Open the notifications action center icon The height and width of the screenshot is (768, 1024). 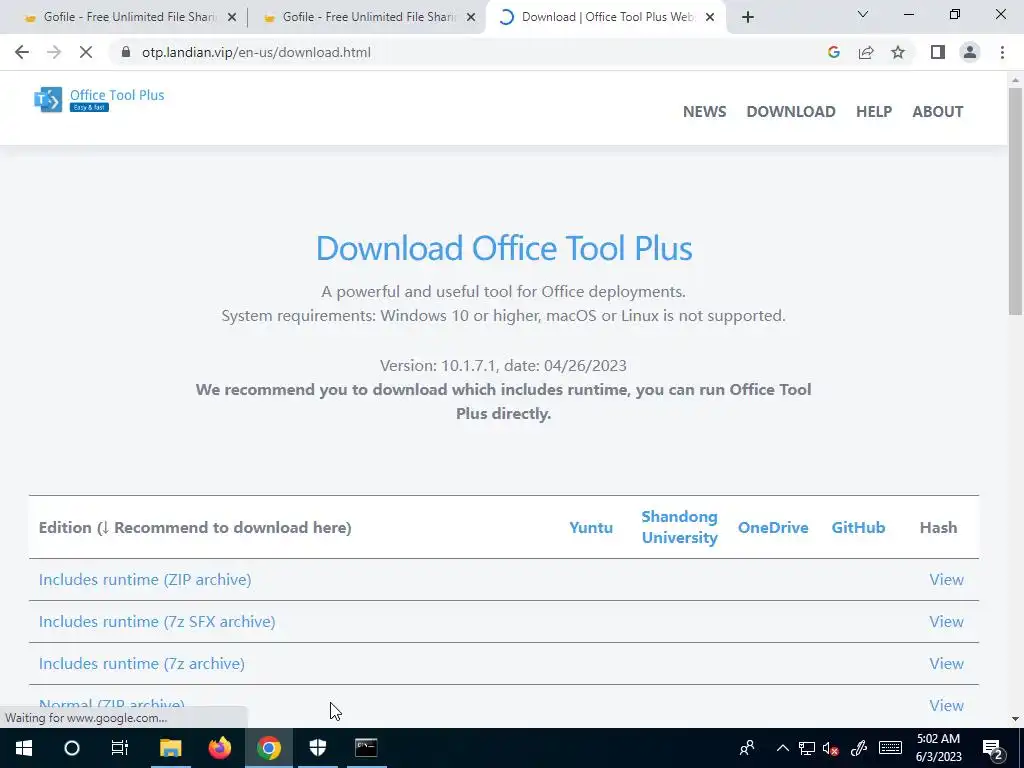click(x=993, y=748)
